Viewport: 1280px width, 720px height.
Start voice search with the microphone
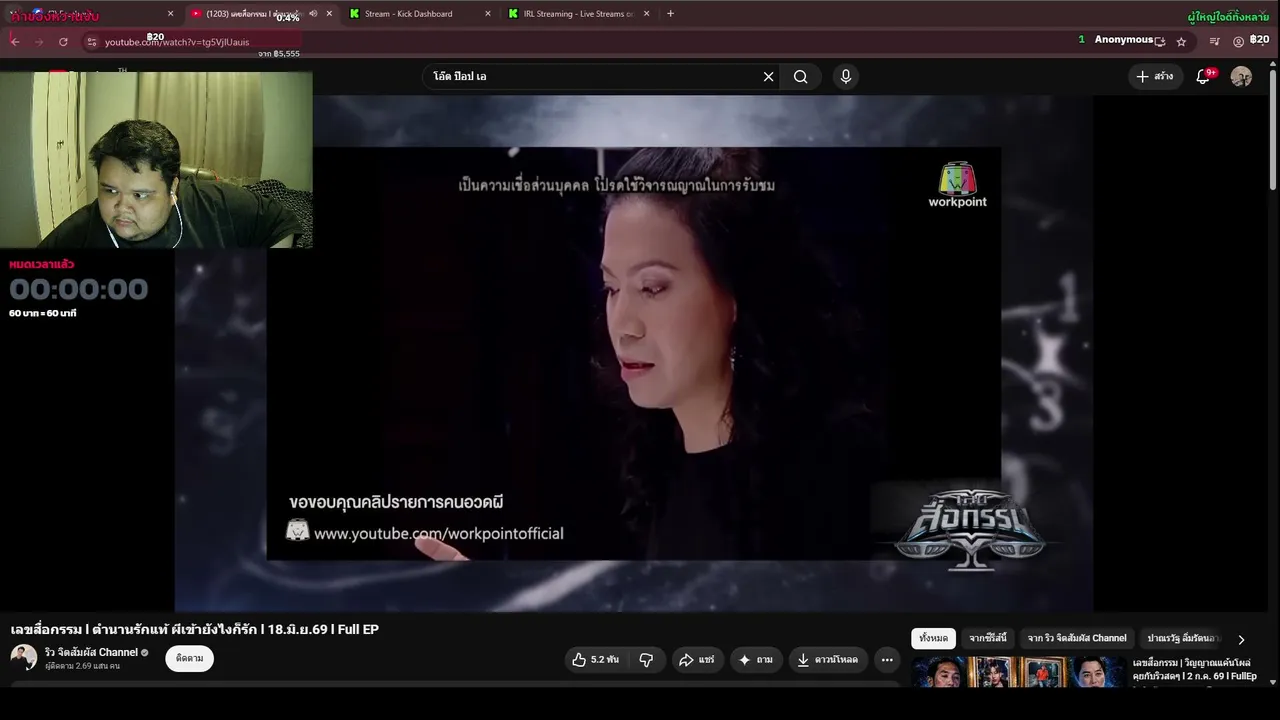[846, 77]
